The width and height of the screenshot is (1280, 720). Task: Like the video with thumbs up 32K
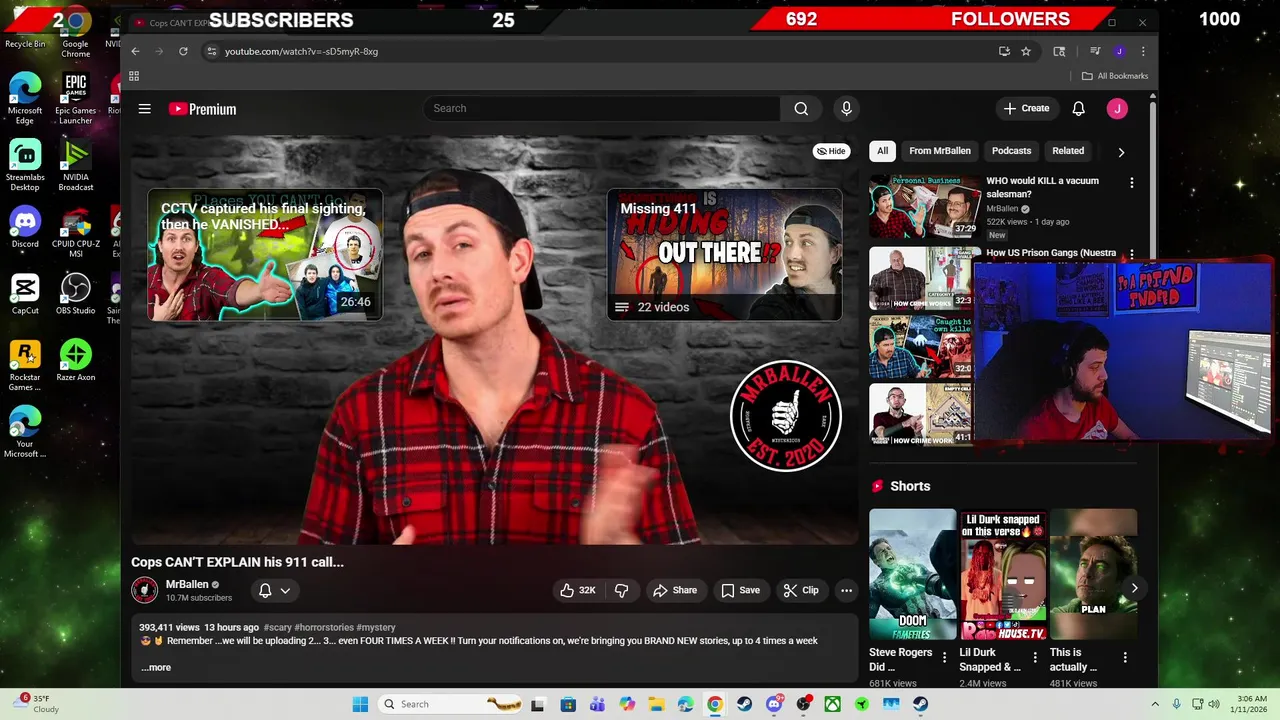[x=578, y=590]
